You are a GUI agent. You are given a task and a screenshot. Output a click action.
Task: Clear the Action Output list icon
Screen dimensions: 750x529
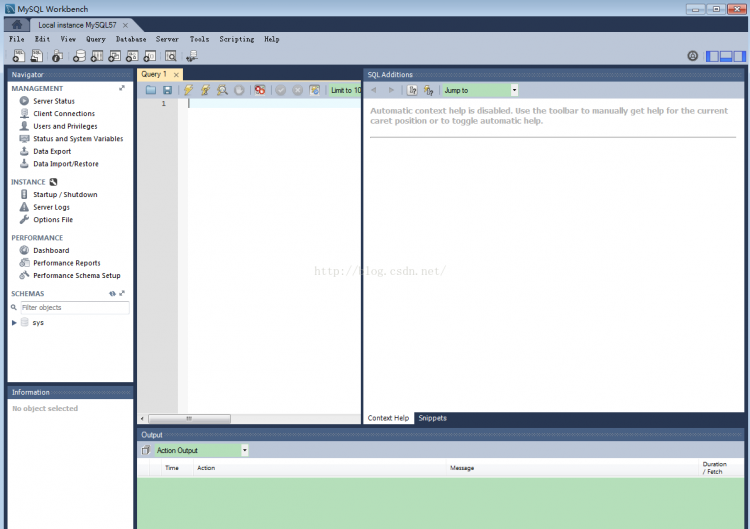[x=146, y=450]
